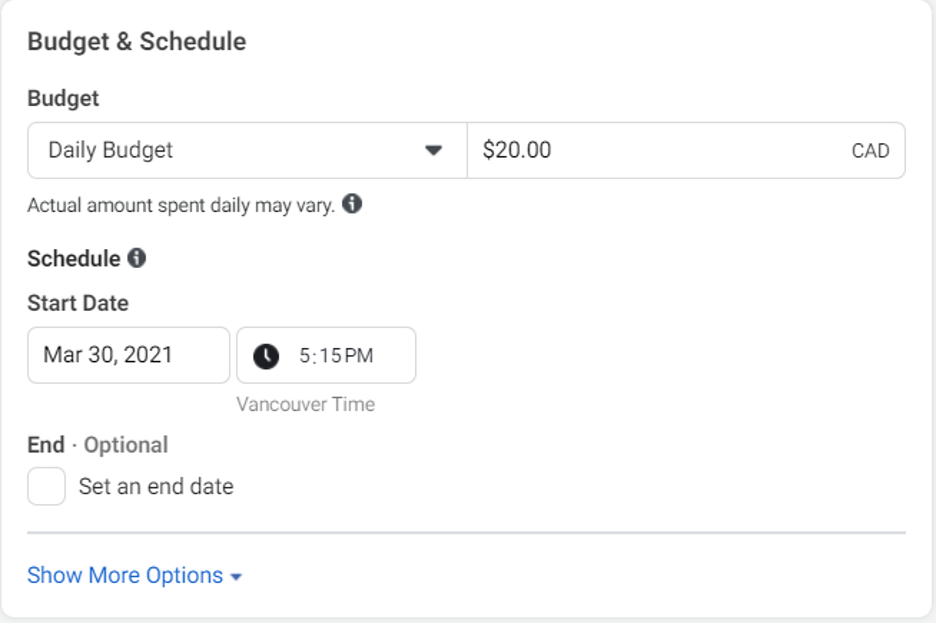Check the Set an end date checkbox
Viewport: 936px width, 624px height.
(x=47, y=486)
